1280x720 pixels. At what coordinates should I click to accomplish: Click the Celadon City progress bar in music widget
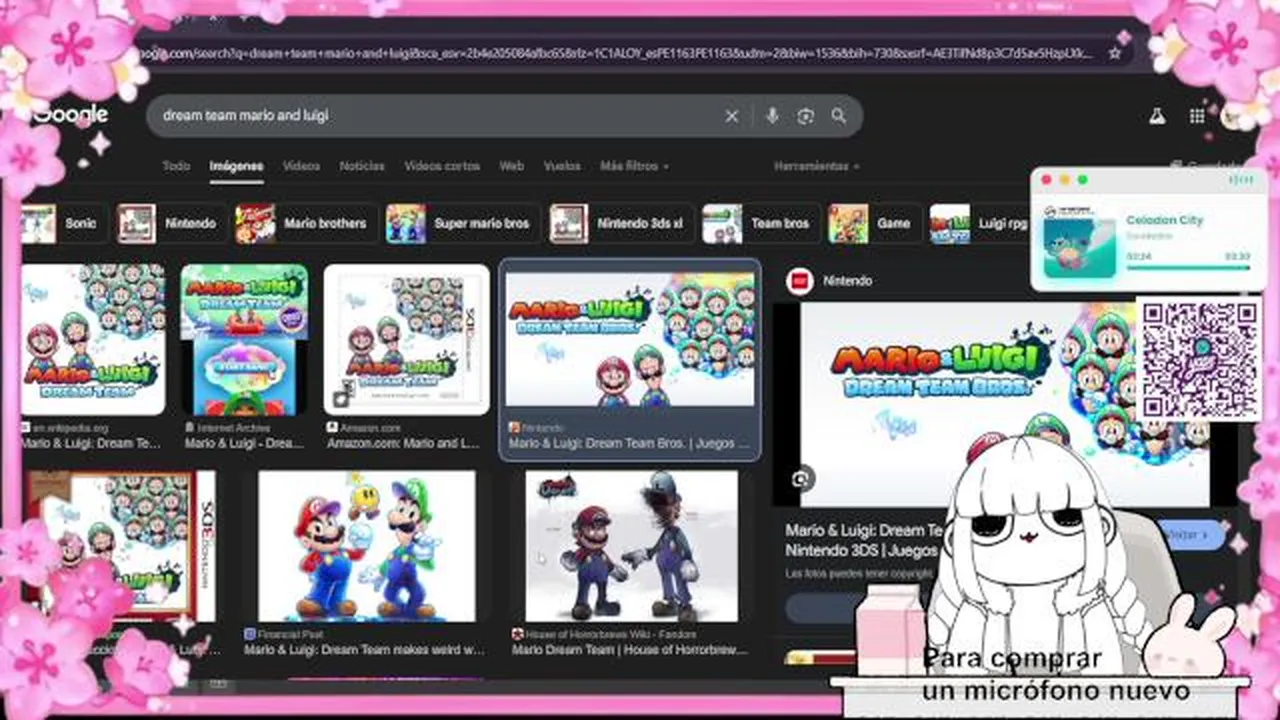click(1188, 267)
